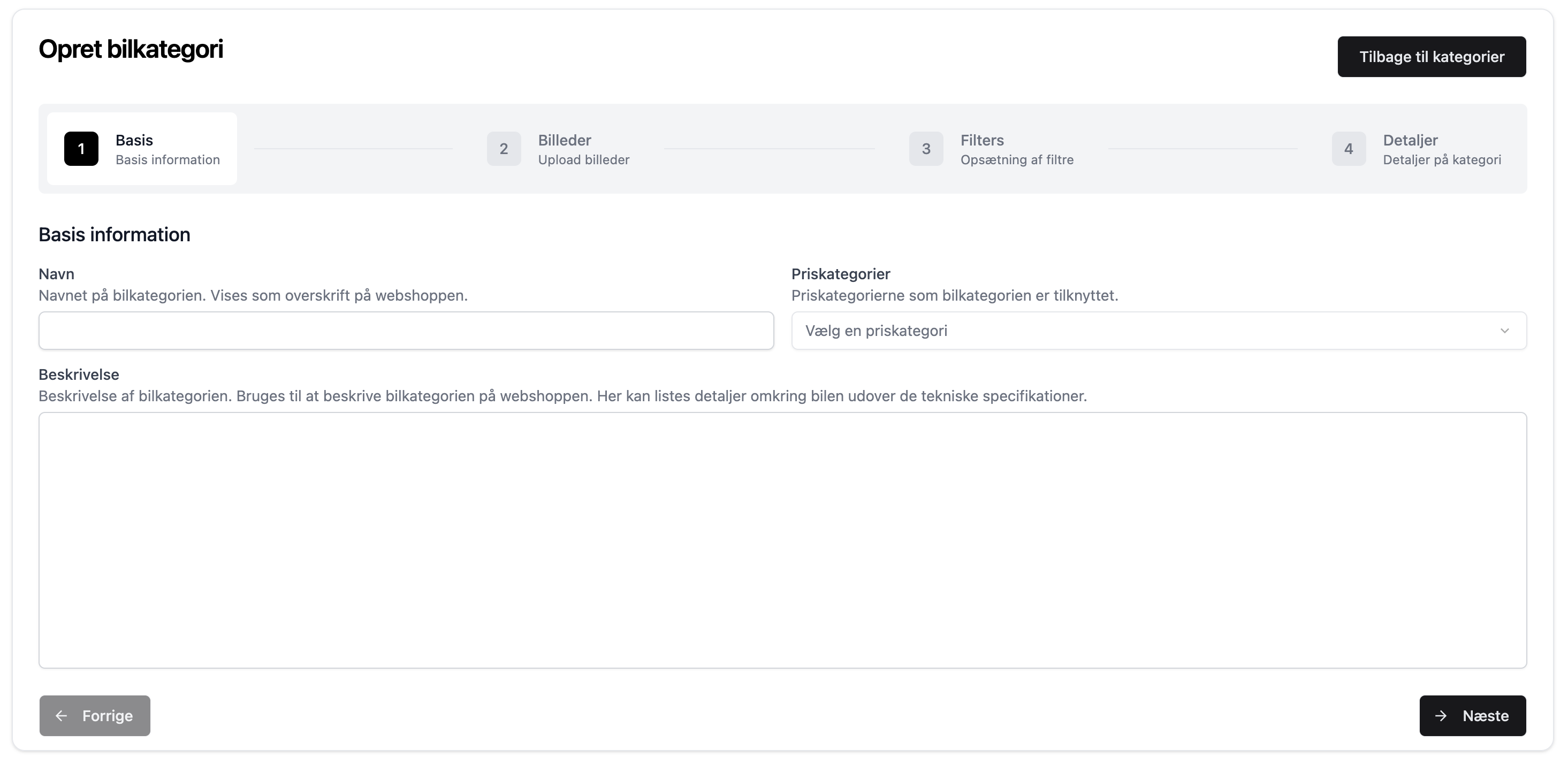This screenshot has width=1568, height=765.
Task: Click the step 2 number badge
Action: [504, 149]
